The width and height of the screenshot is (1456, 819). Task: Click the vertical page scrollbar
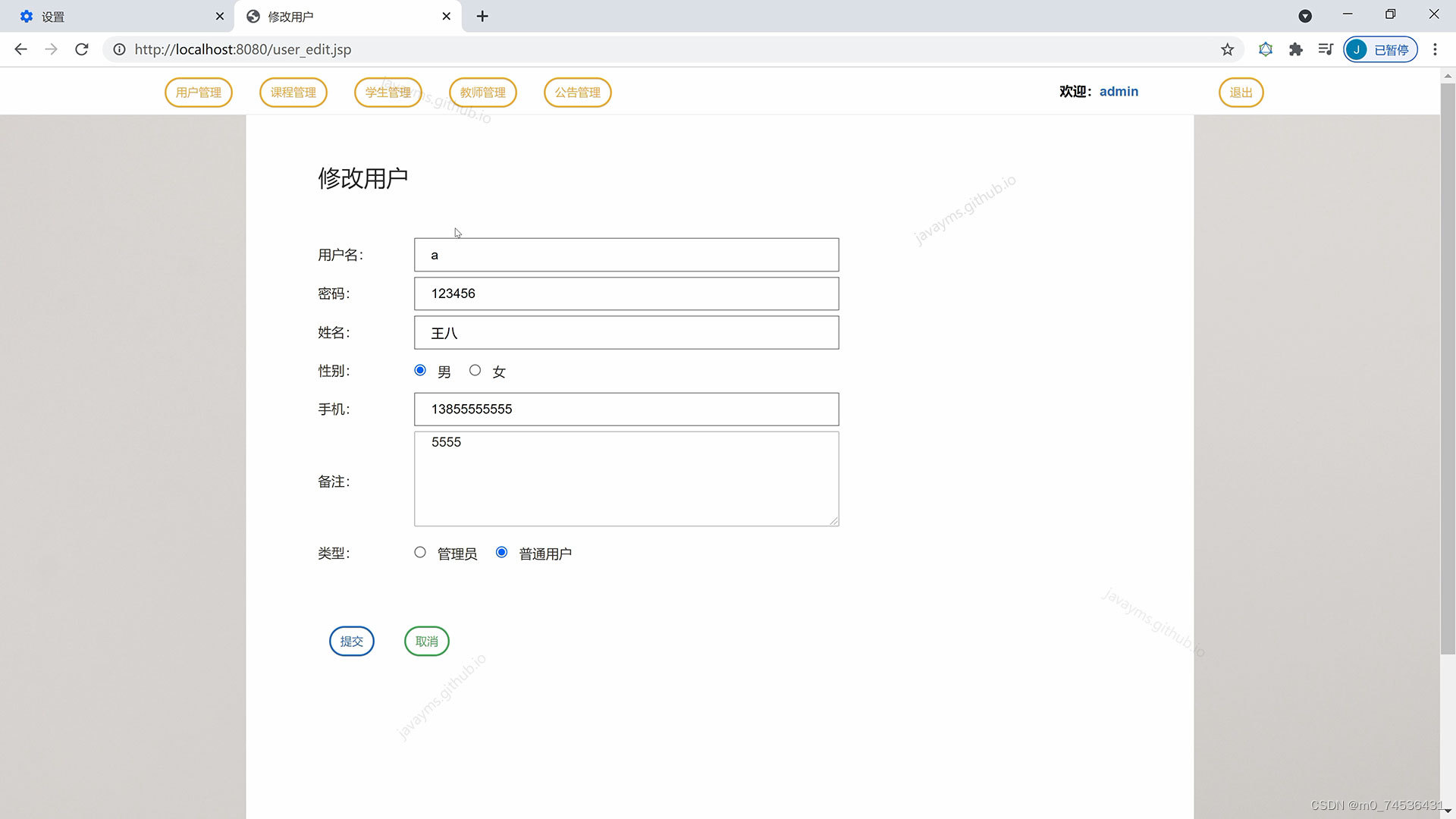click(1448, 368)
